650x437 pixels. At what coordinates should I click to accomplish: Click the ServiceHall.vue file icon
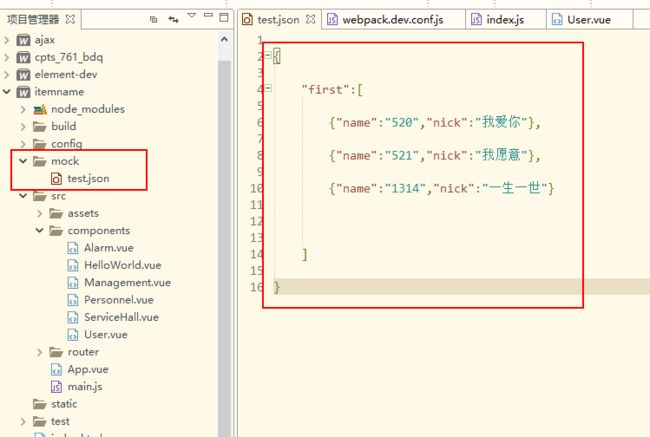pos(73,318)
